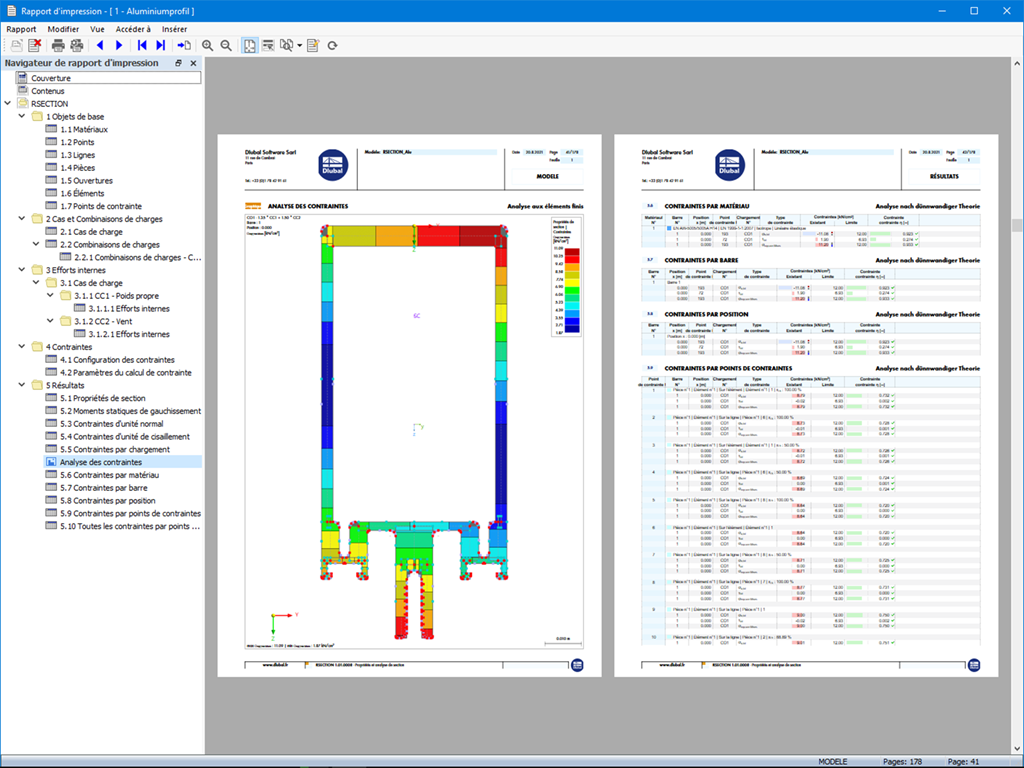Click the delete report icon with red X
This screenshot has height=768, width=1024.
pos(35,45)
